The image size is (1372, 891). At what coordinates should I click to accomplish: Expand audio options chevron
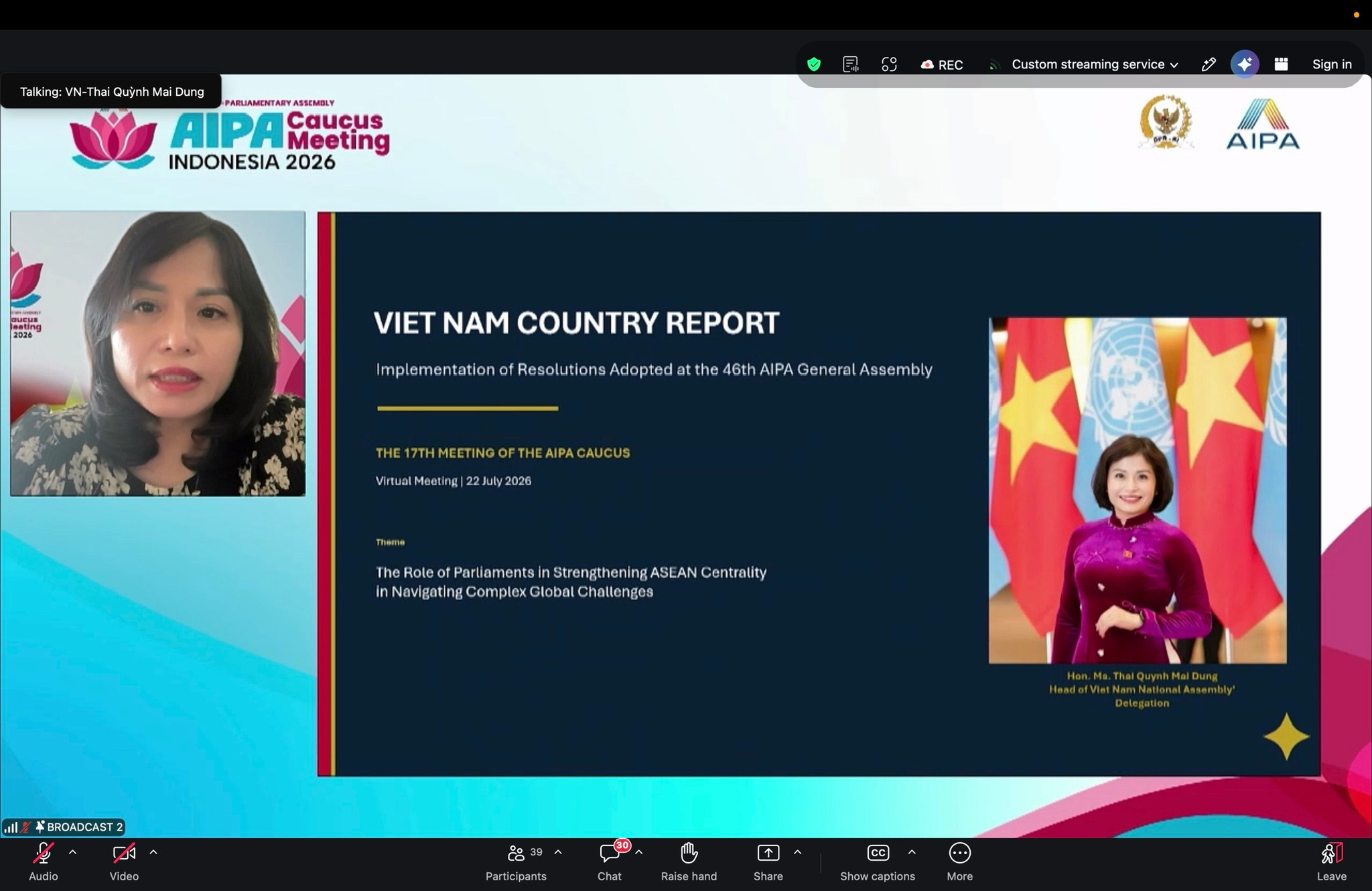click(72, 852)
